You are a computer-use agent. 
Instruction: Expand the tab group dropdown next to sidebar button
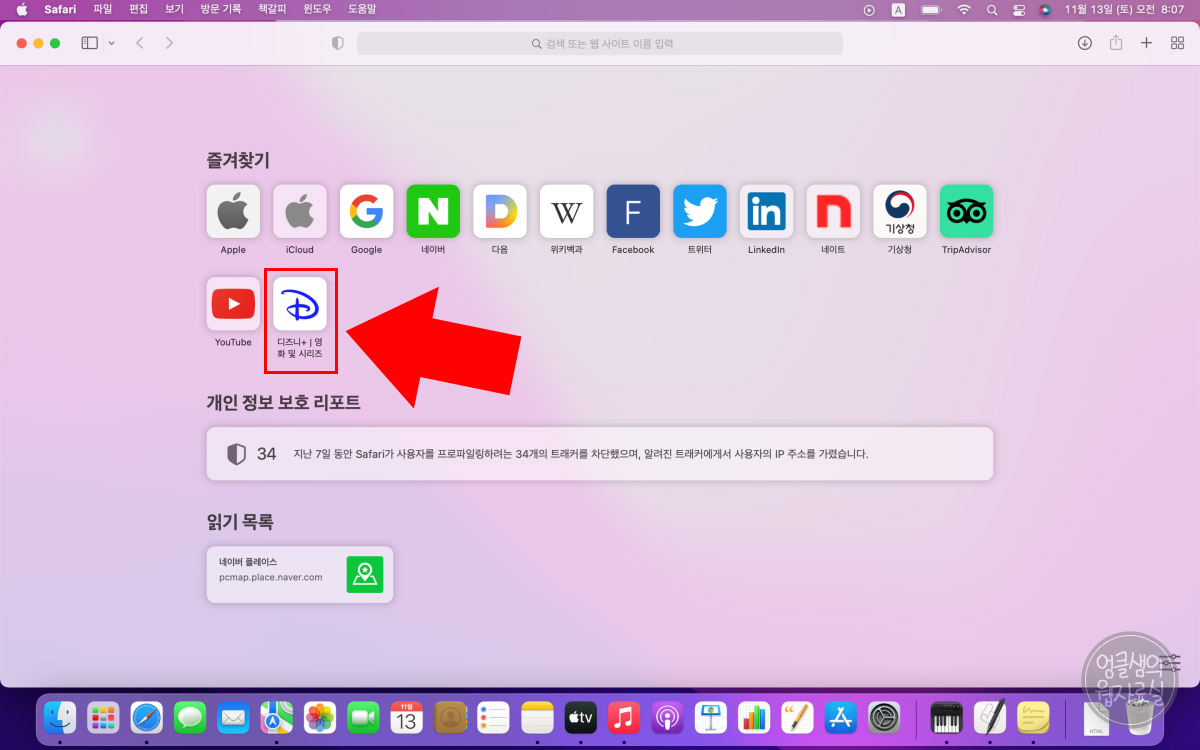click(111, 43)
